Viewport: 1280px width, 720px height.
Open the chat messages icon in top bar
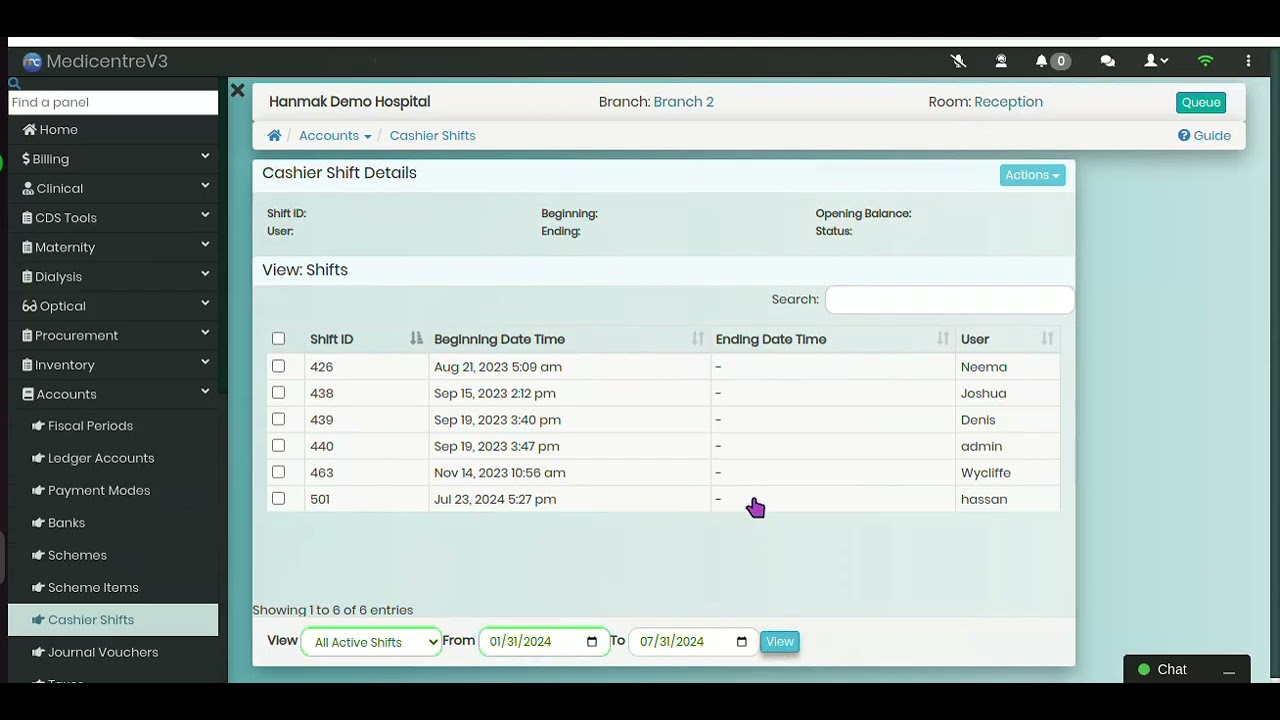coord(1108,61)
